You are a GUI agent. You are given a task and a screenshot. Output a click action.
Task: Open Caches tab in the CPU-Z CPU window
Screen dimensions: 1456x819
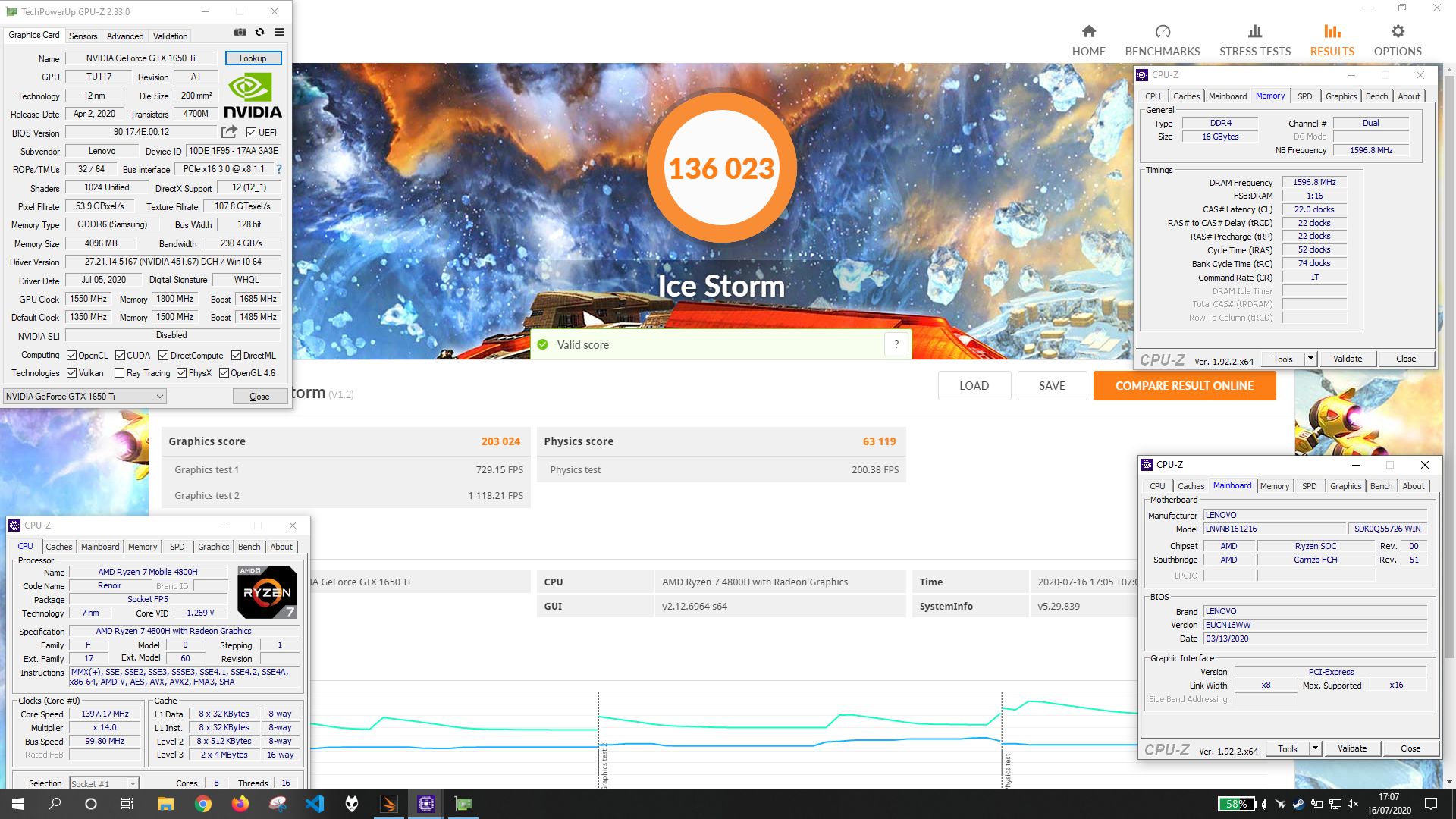point(58,547)
